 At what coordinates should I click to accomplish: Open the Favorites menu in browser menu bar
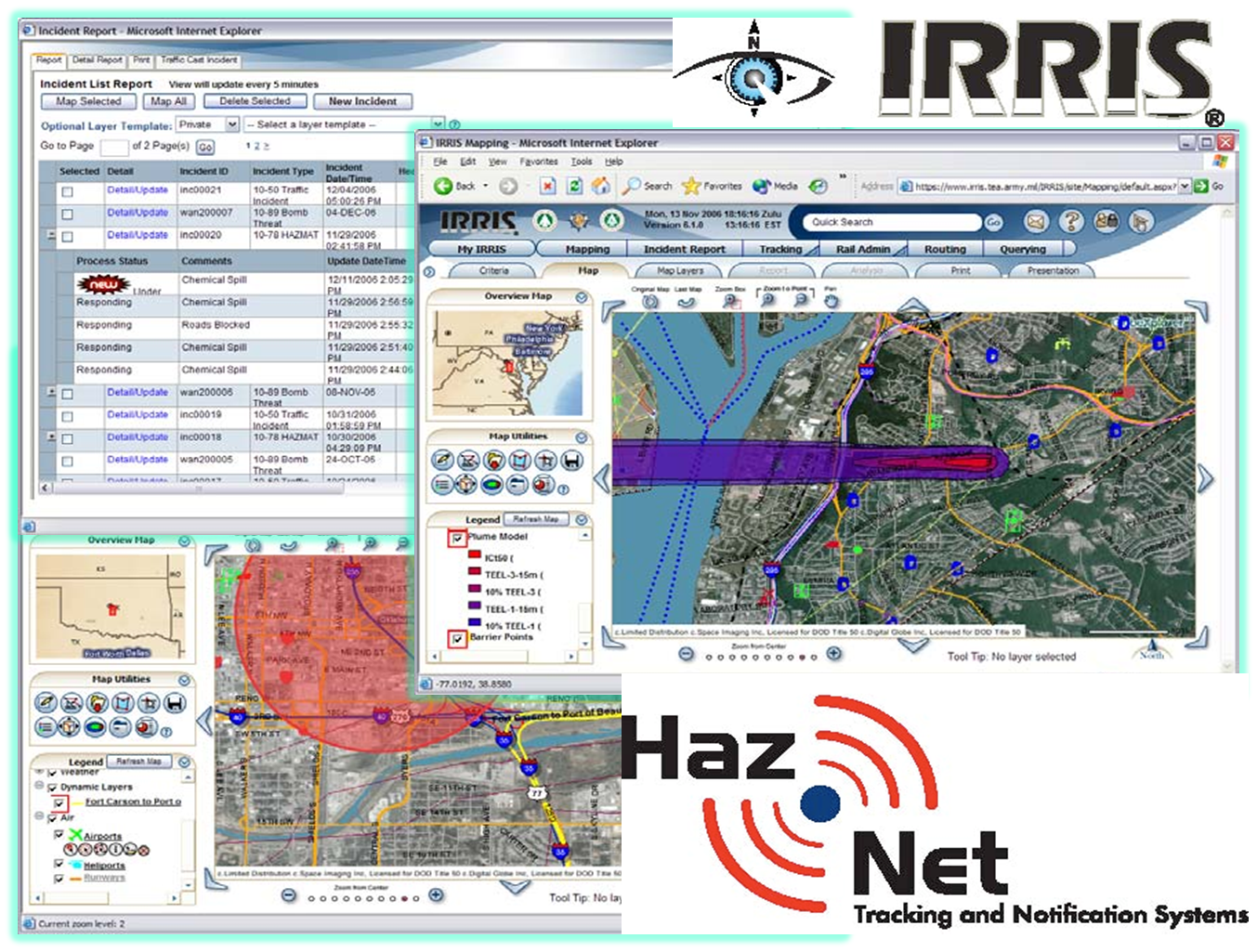tap(539, 162)
